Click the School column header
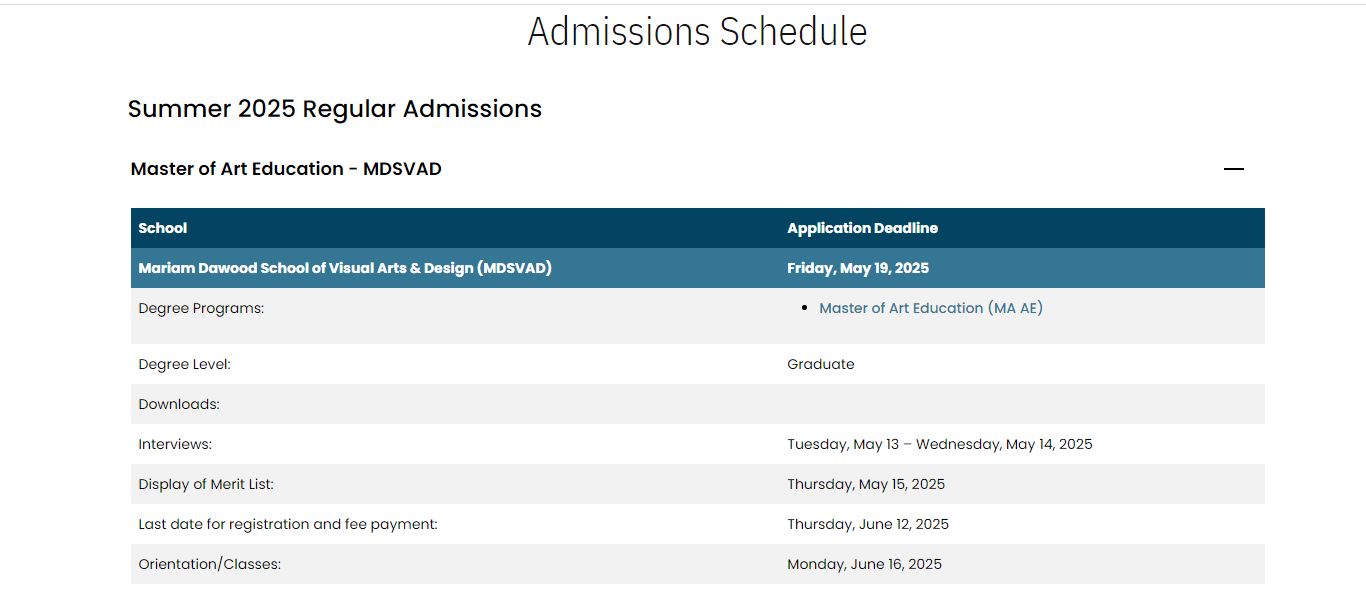The height and width of the screenshot is (616, 1366). point(163,228)
